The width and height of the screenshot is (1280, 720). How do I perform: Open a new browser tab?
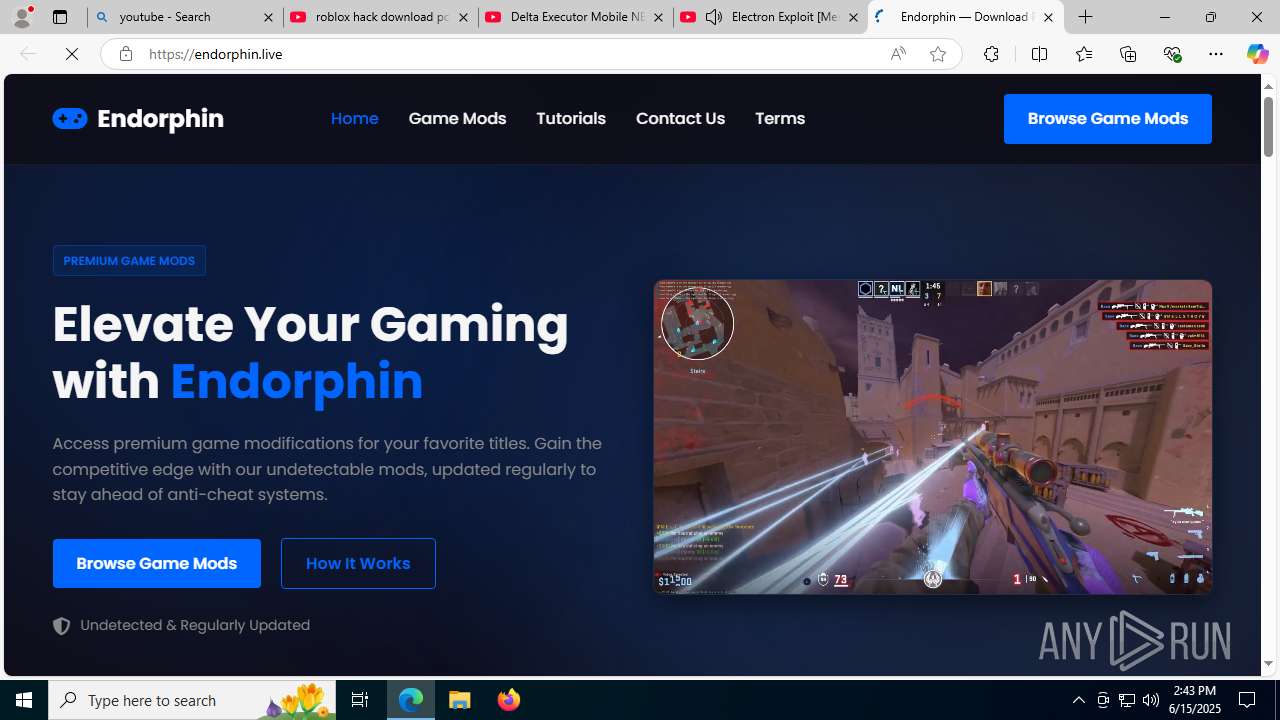coord(1086,17)
